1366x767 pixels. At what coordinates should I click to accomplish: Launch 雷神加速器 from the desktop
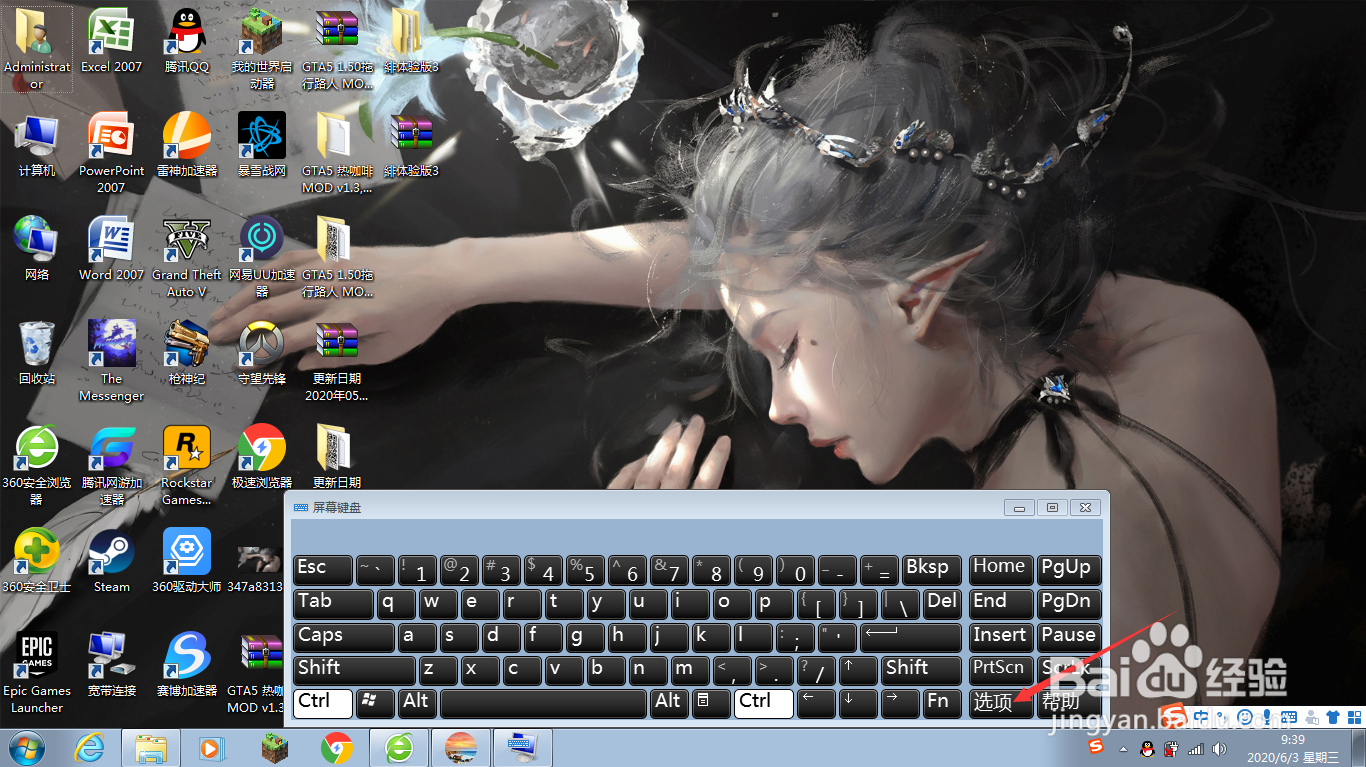187,145
